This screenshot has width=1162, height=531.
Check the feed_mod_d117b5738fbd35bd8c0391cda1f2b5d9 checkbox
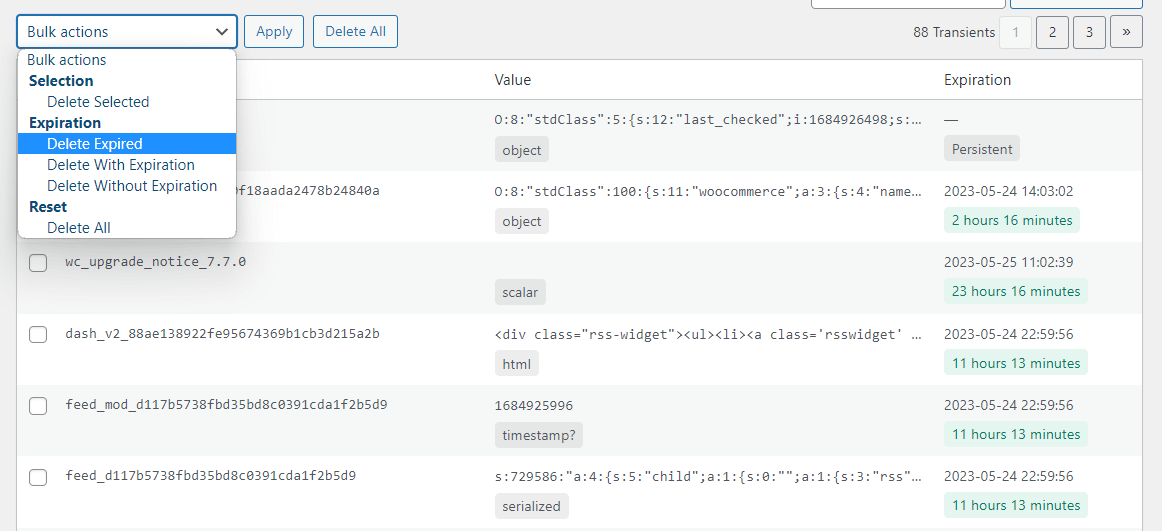(x=39, y=406)
